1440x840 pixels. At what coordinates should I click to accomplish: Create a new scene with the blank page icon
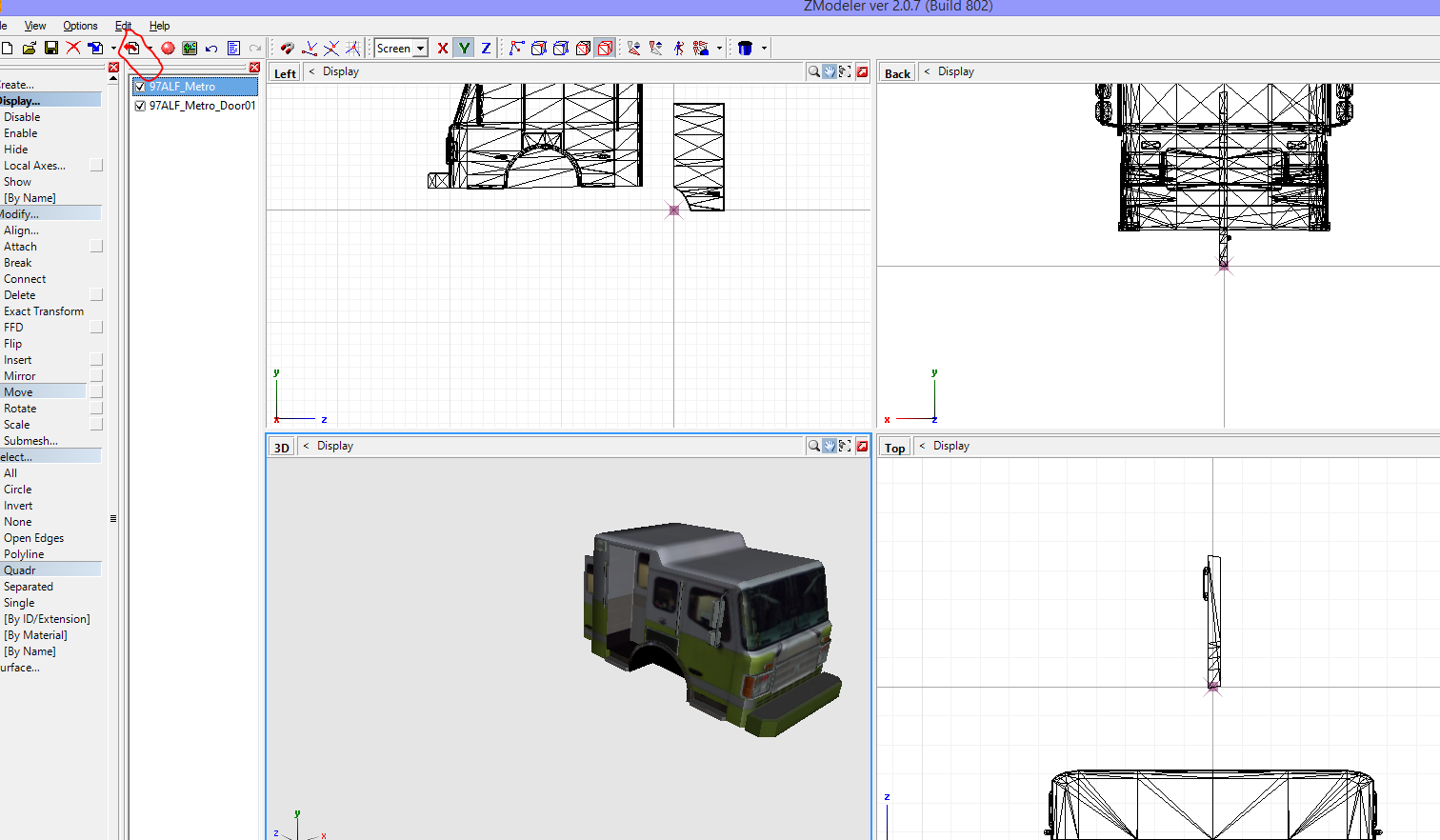point(7,48)
